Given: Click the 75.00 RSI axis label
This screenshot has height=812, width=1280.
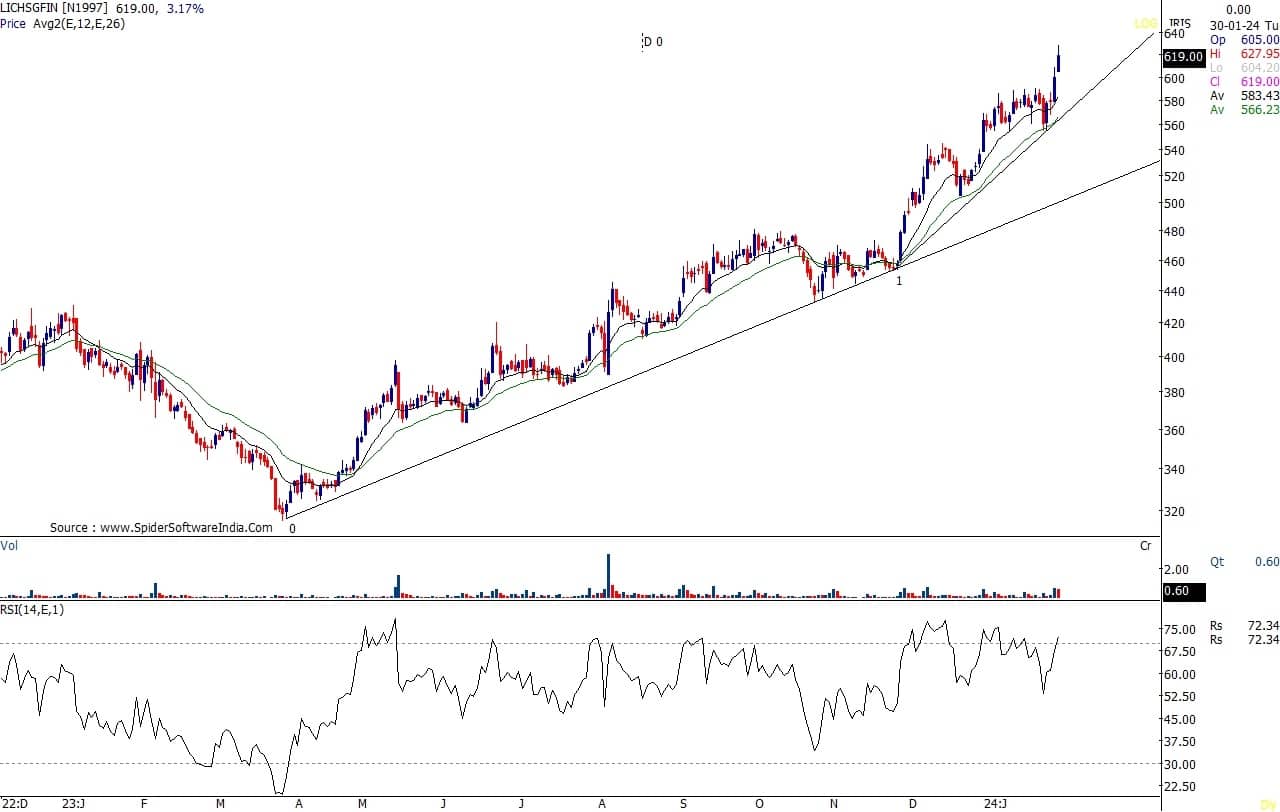Looking at the screenshot, I should (1179, 630).
